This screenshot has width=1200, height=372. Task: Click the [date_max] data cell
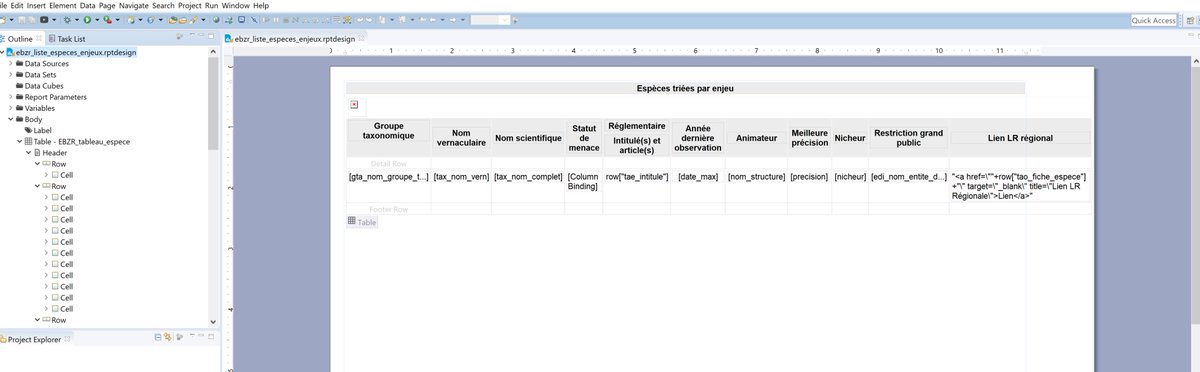(x=698, y=176)
